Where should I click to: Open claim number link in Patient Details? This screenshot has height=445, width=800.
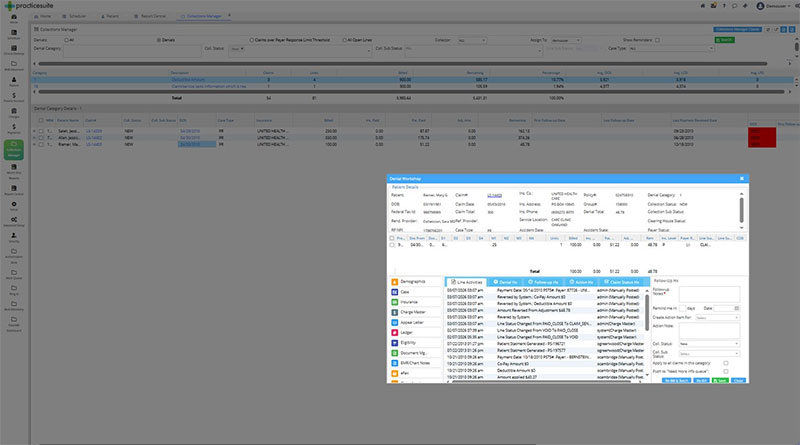(x=494, y=195)
